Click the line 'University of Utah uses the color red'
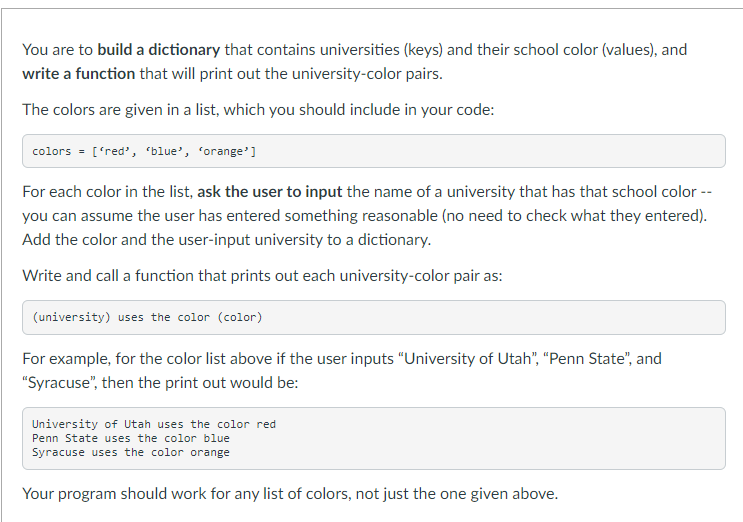Screen dimensions: 743x522 [154, 424]
